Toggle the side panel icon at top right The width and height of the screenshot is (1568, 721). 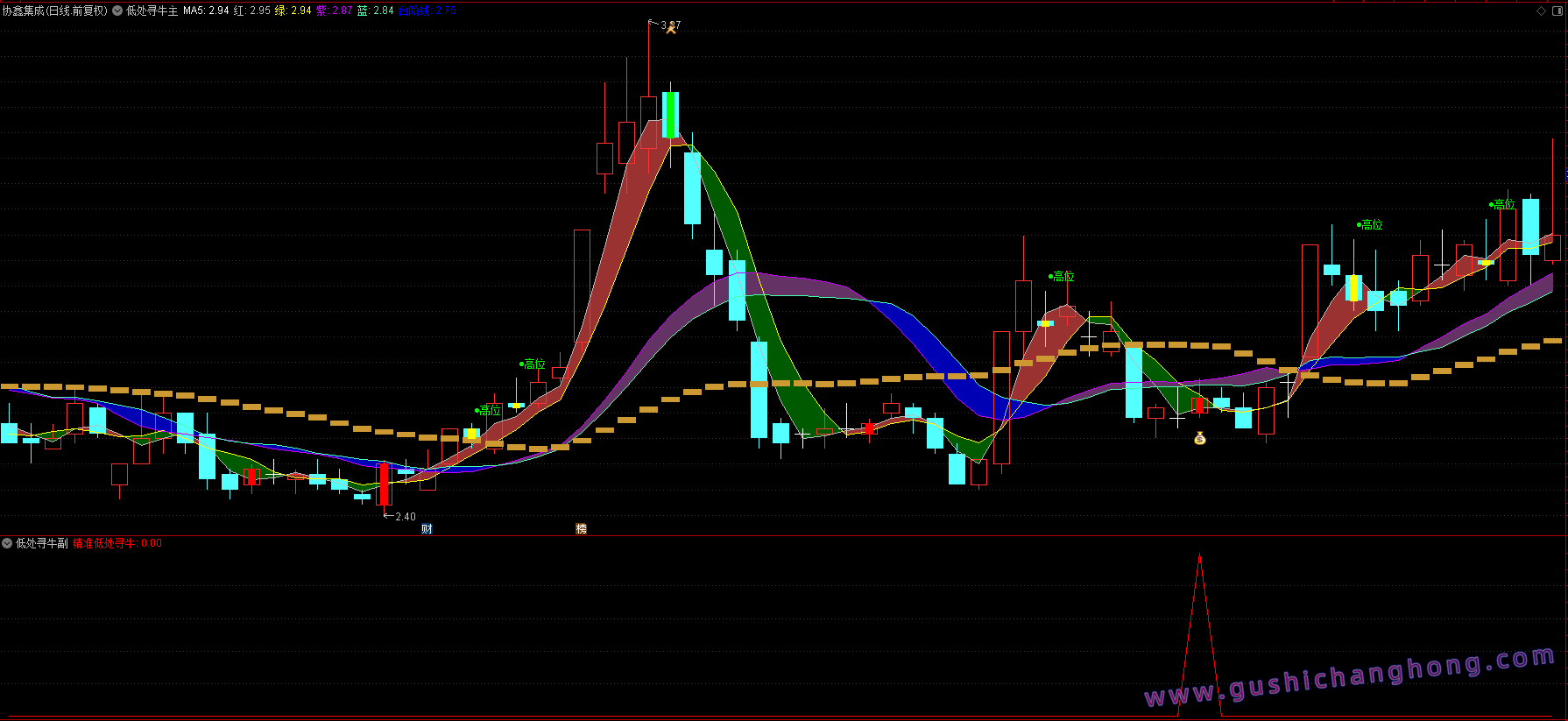click(x=1557, y=11)
